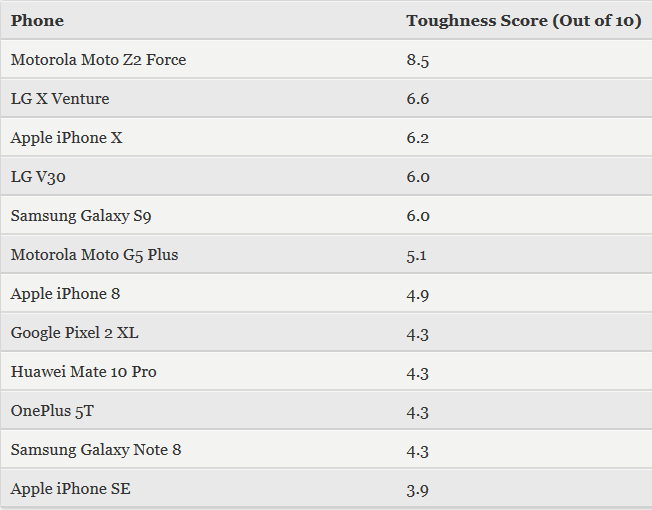
Task: Click the 6.2 score value
Action: (418, 138)
